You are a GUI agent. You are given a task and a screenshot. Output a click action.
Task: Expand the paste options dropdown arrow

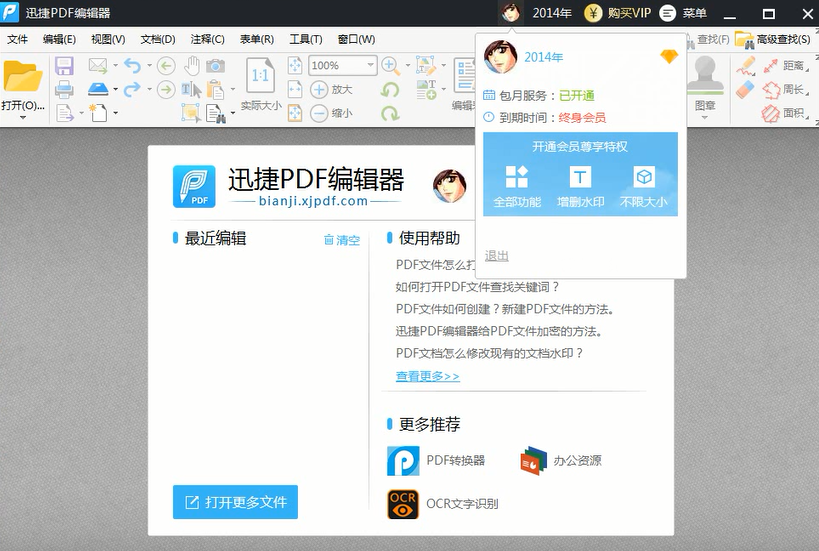pyautogui.click(x=232, y=89)
